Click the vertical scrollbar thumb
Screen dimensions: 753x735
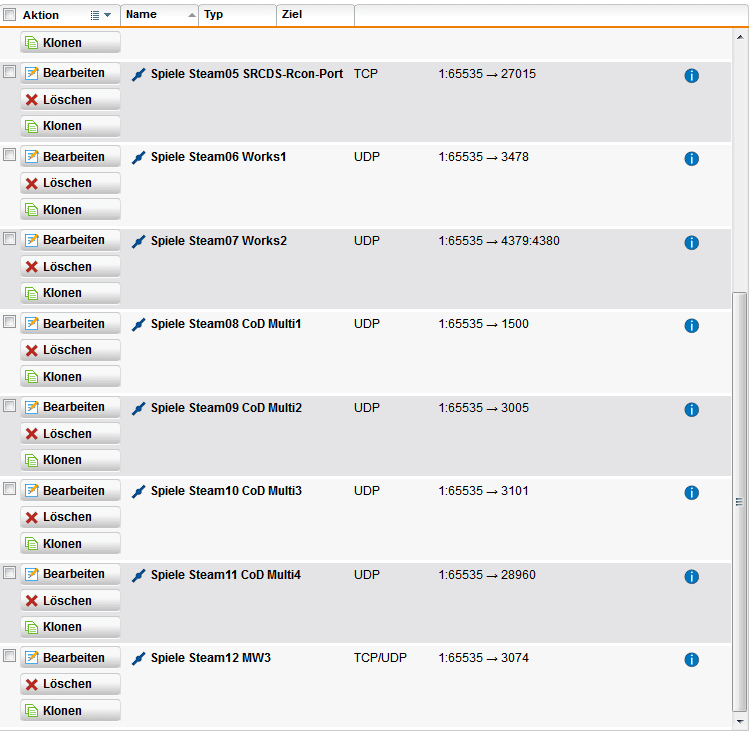pyautogui.click(x=740, y=500)
